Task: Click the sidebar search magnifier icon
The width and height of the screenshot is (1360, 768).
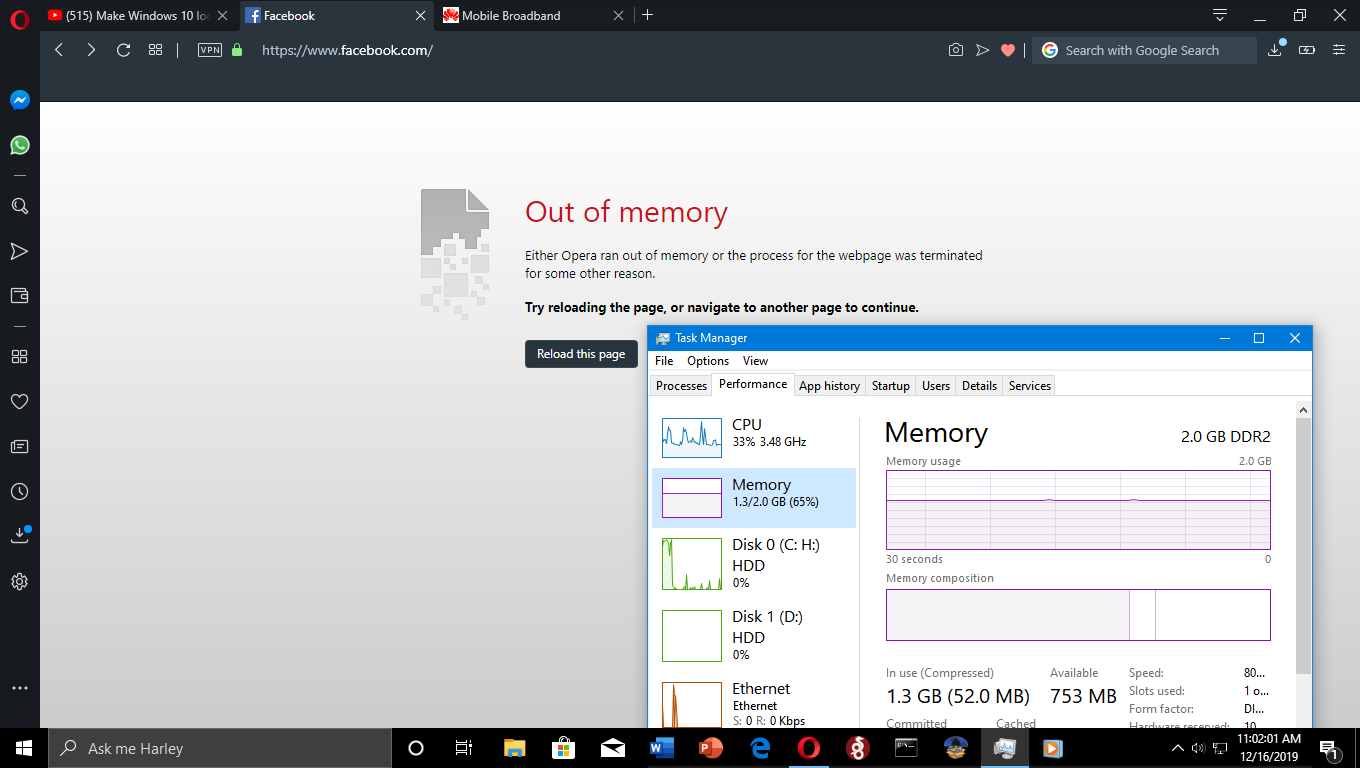Action: [19, 206]
